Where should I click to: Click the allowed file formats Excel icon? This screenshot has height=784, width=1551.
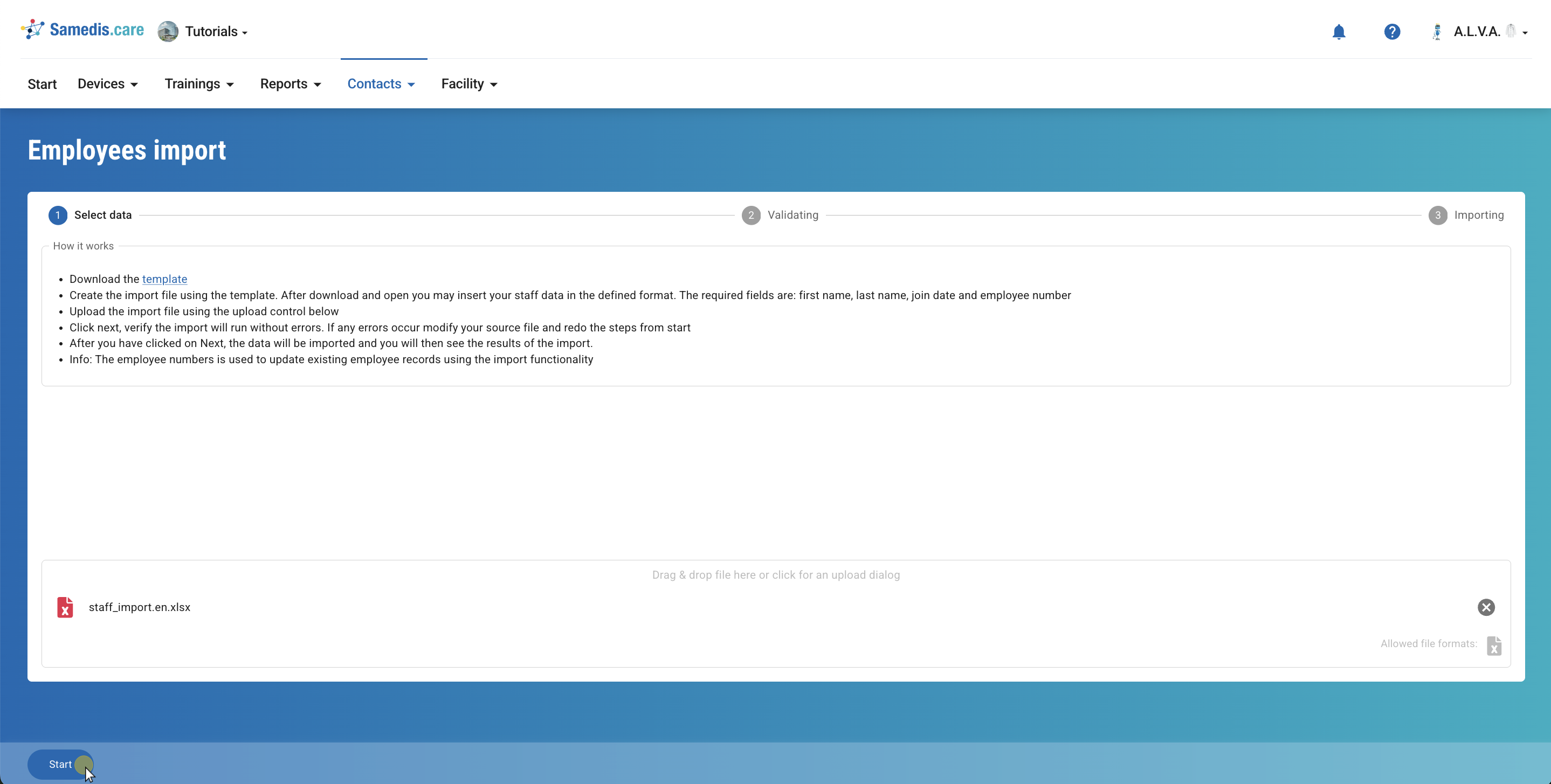[x=1493, y=646]
